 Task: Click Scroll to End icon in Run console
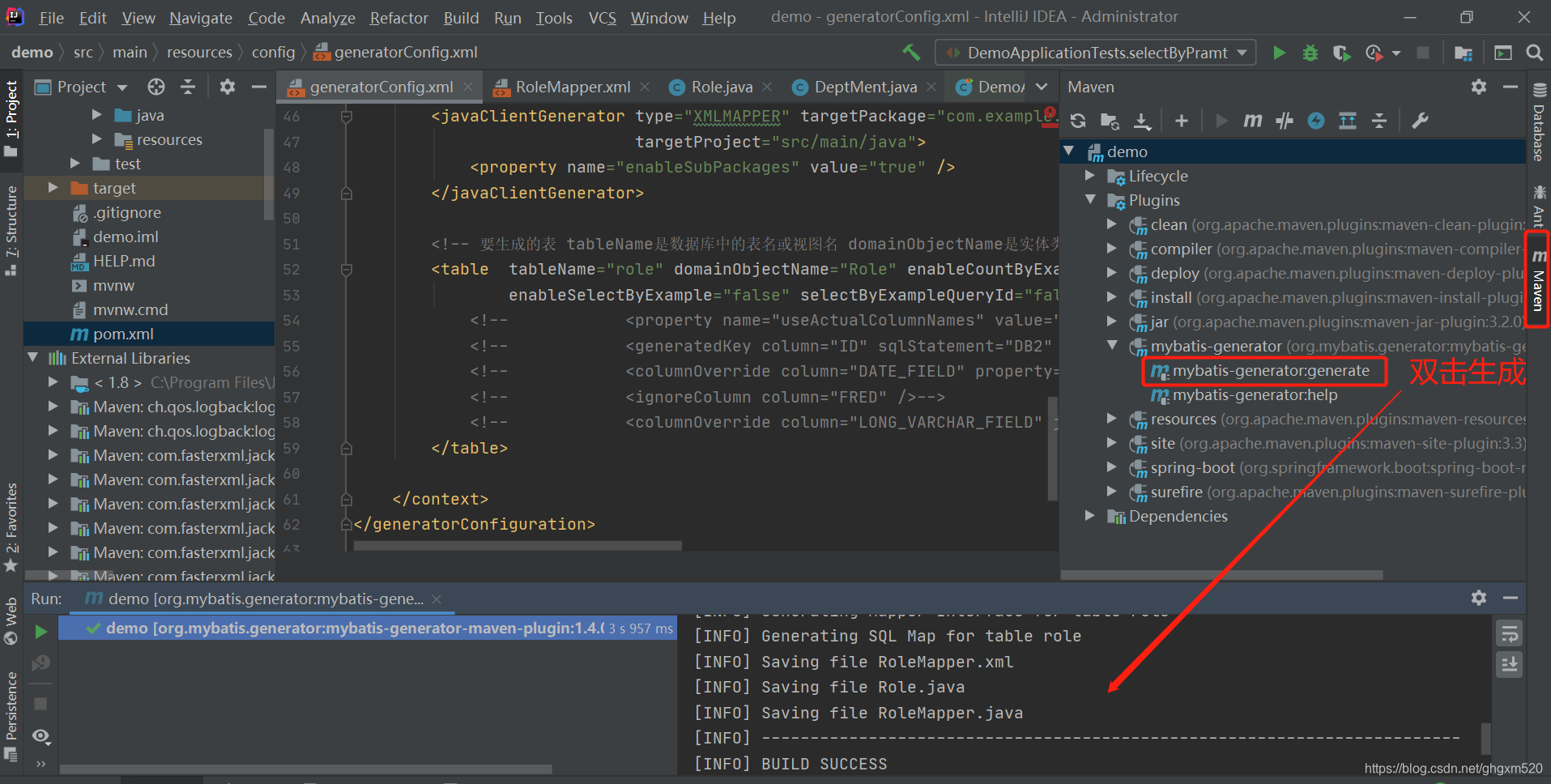(x=1510, y=665)
